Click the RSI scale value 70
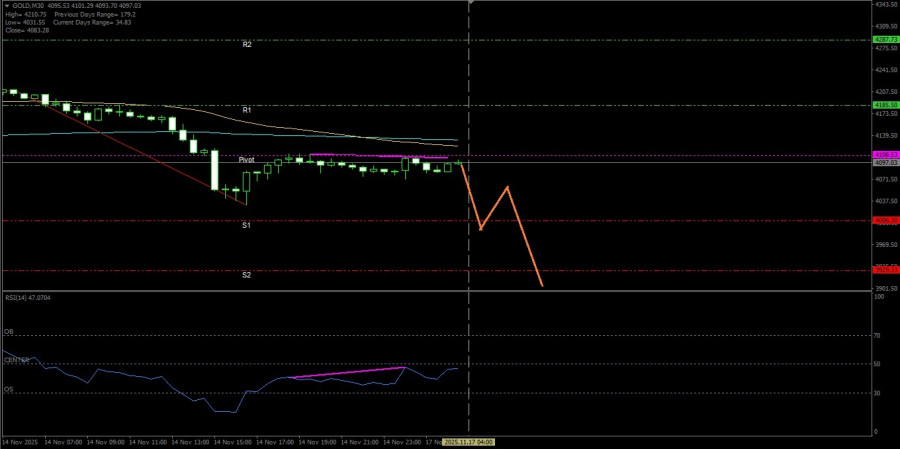Viewport: 900px width, 449px height. (878, 335)
